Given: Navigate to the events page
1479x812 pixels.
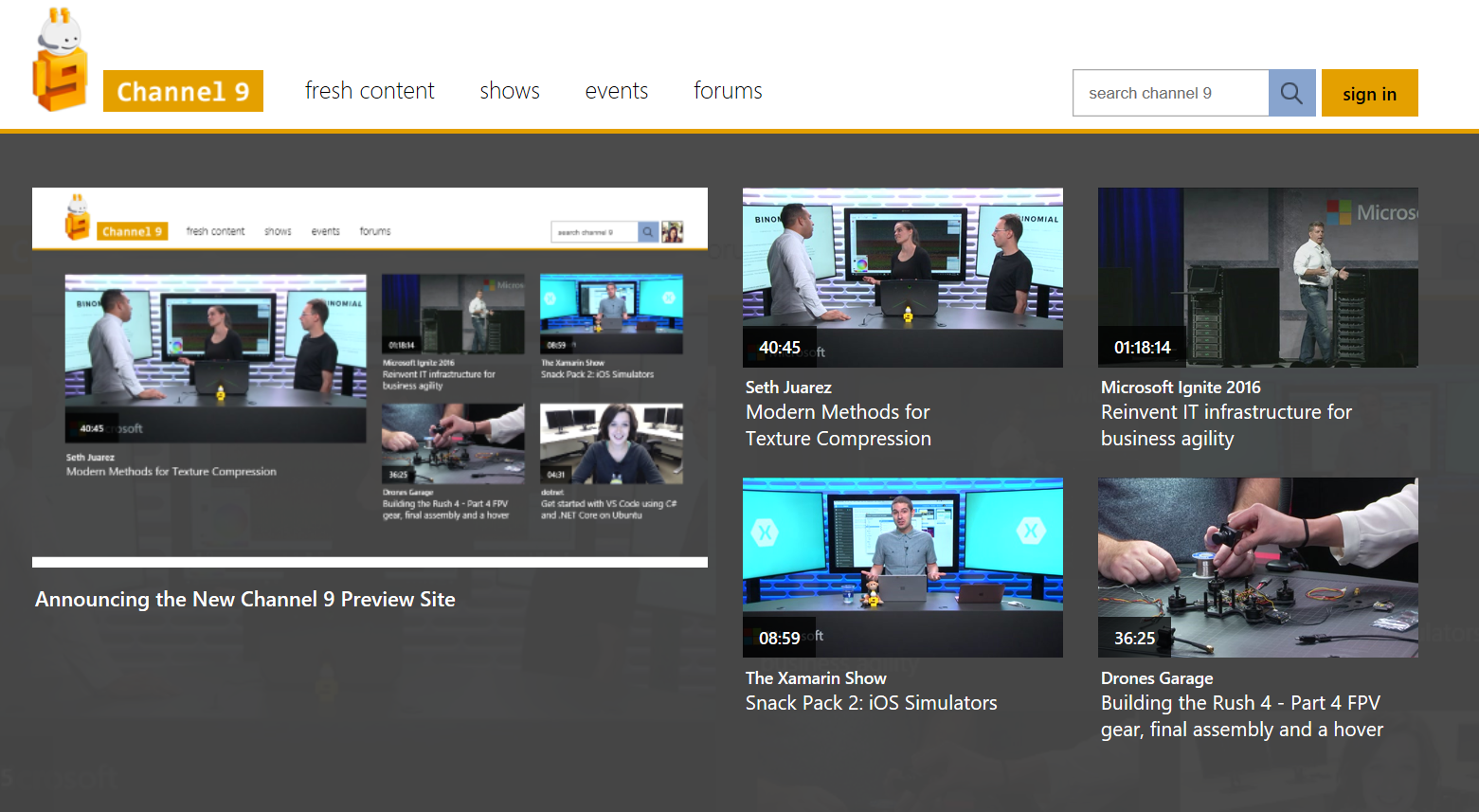Looking at the screenshot, I should click(x=617, y=91).
